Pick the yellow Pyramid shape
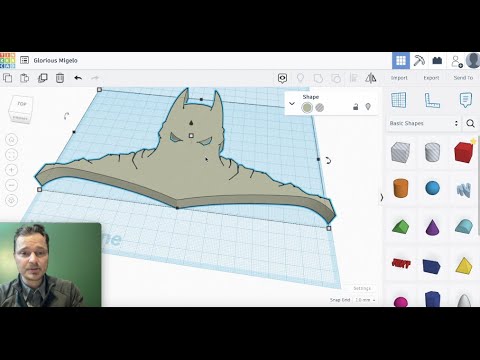Viewport: 480px width, 360px height. click(464, 265)
